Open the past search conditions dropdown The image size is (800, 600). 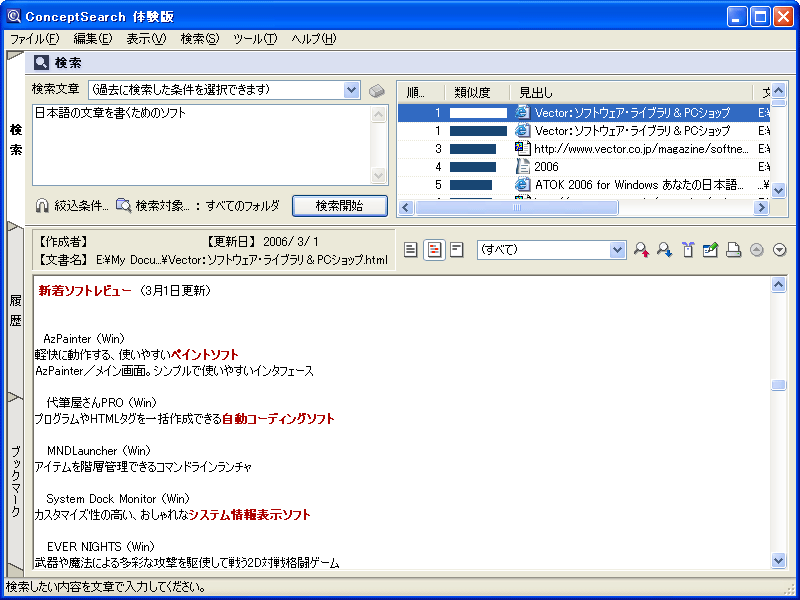pyautogui.click(x=351, y=90)
